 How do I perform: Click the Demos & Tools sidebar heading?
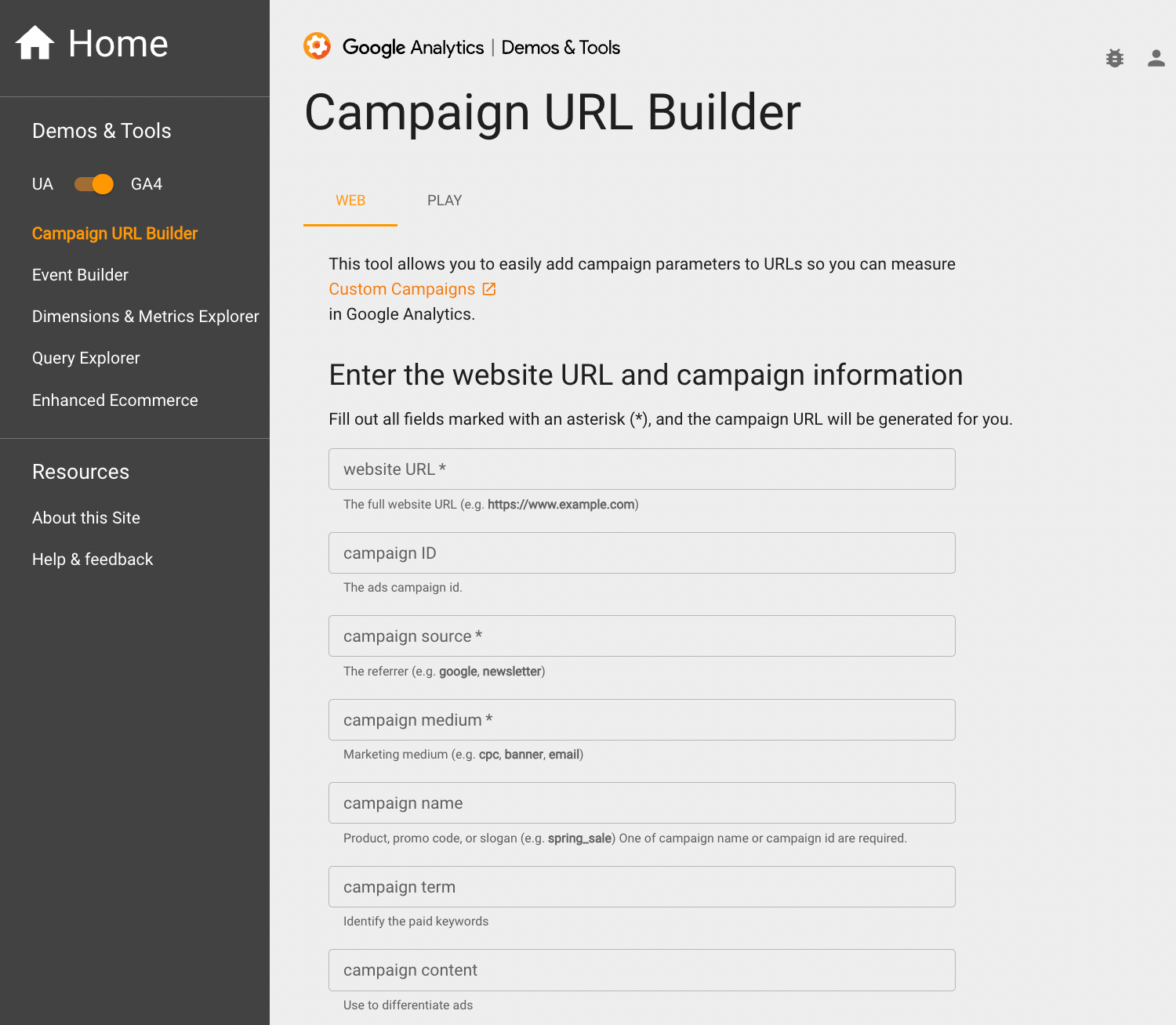click(x=102, y=131)
